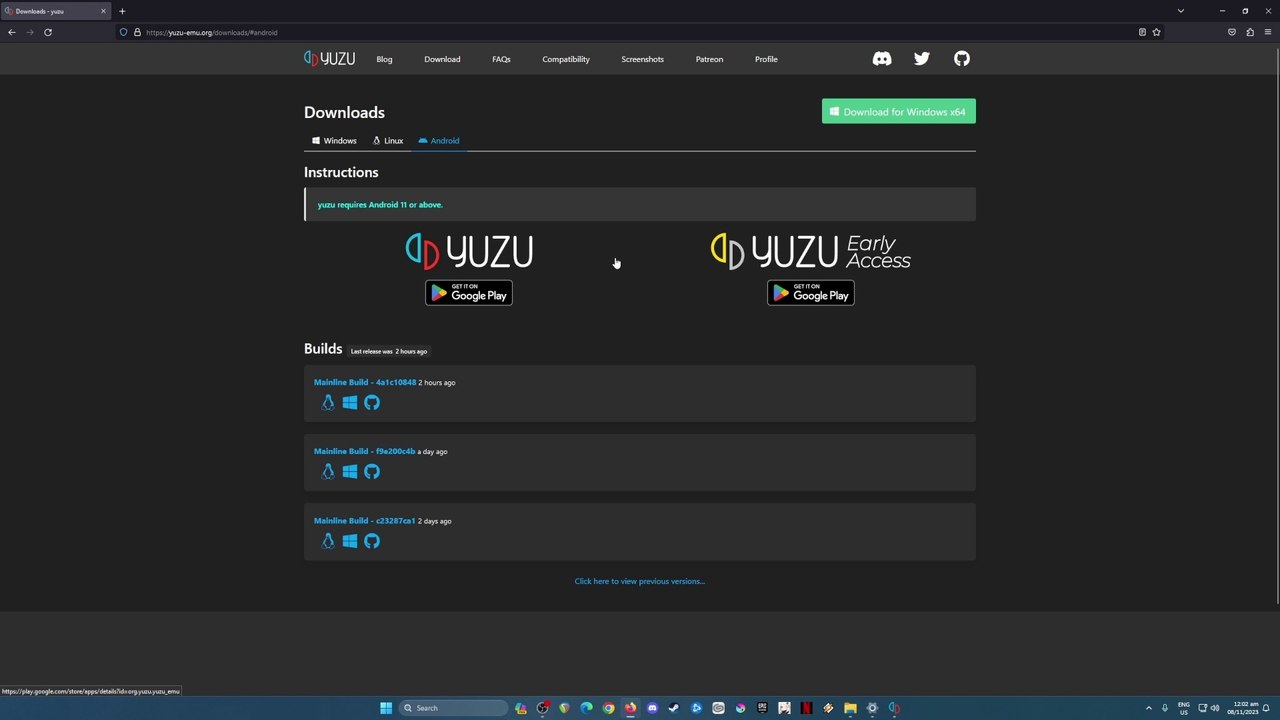Open GitHub release for build c23287ca1
Screen dimensions: 1280x720
(x=372, y=541)
